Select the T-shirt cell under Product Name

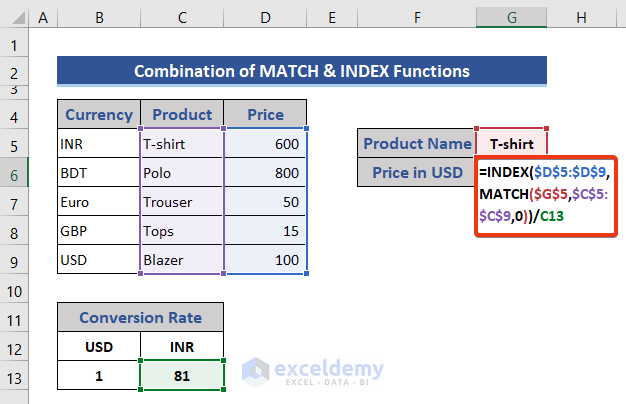click(x=511, y=144)
